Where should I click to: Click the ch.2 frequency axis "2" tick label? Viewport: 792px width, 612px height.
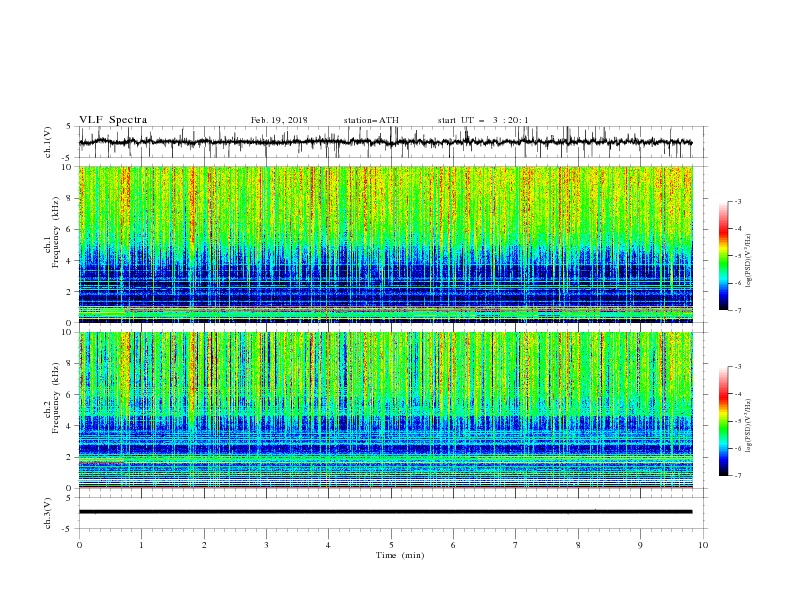tap(70, 457)
